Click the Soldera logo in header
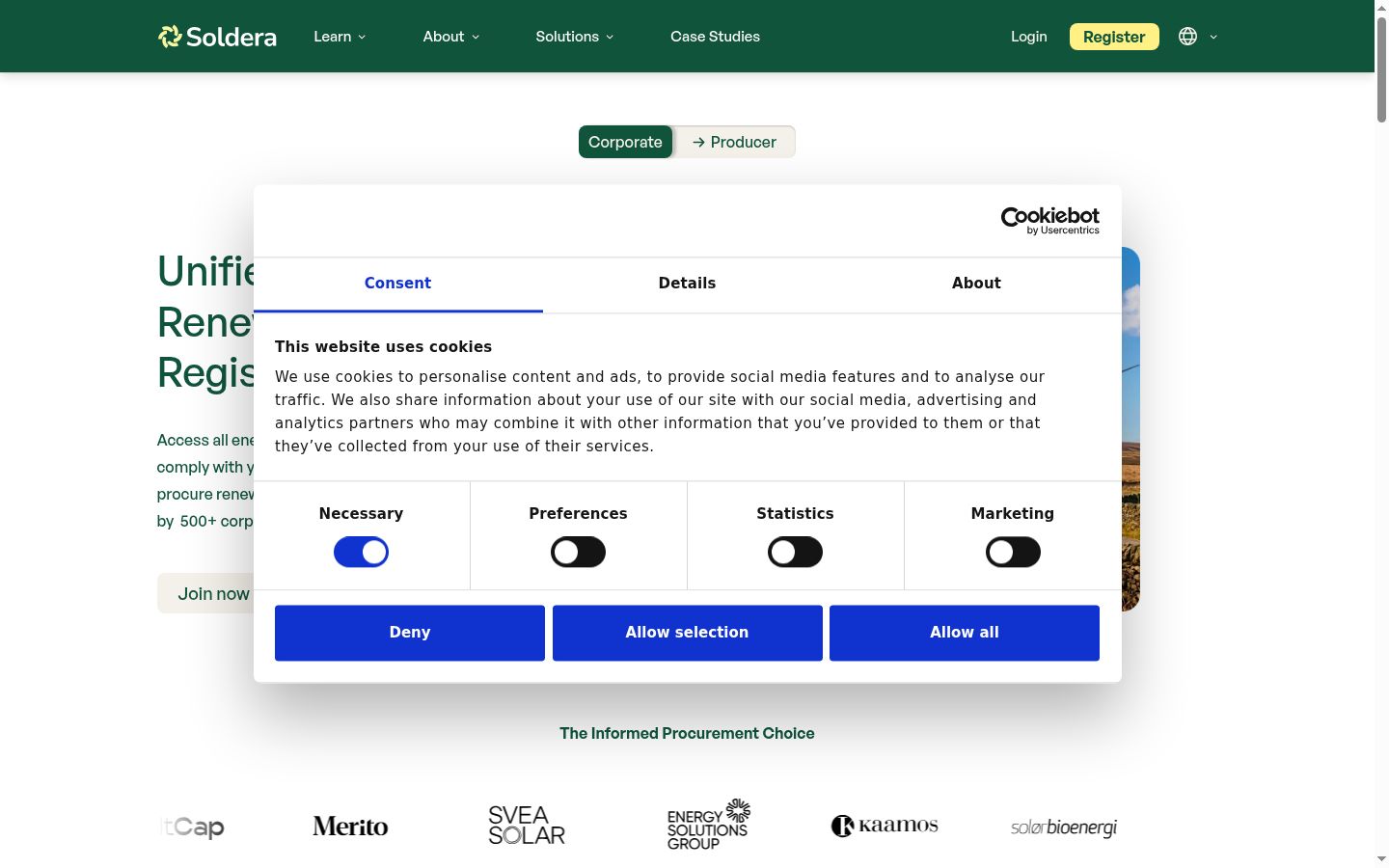Image resolution: width=1389 pixels, height=868 pixels. pos(217,37)
